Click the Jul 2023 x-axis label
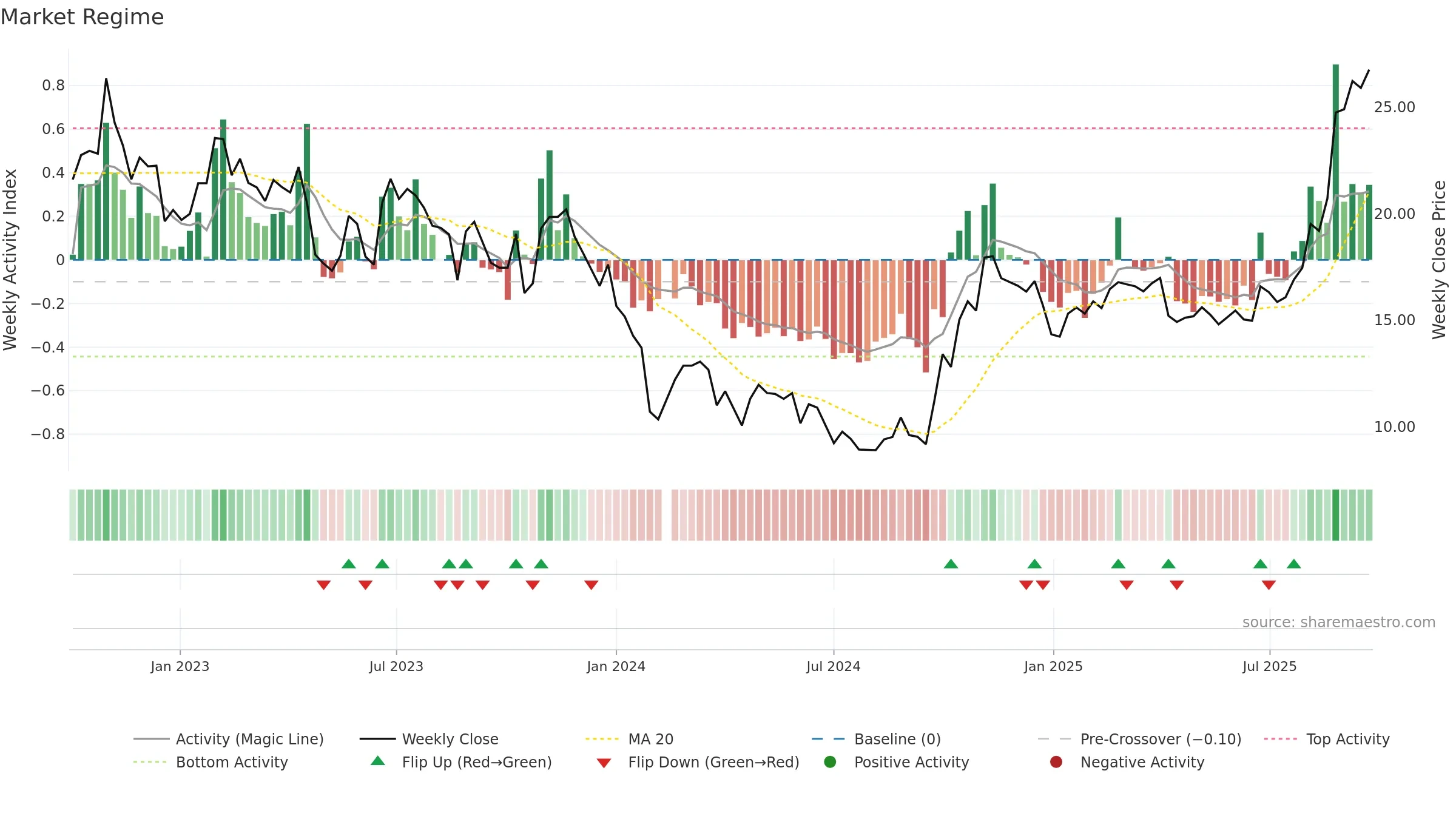The width and height of the screenshot is (1456, 819). (396, 667)
